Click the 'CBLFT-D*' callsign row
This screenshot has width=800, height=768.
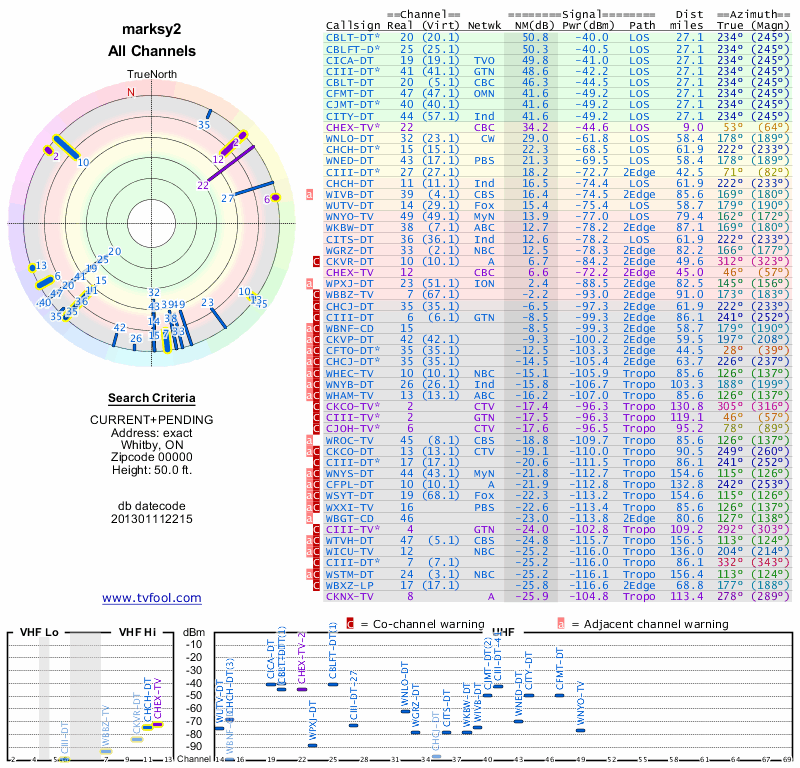tap(353, 49)
